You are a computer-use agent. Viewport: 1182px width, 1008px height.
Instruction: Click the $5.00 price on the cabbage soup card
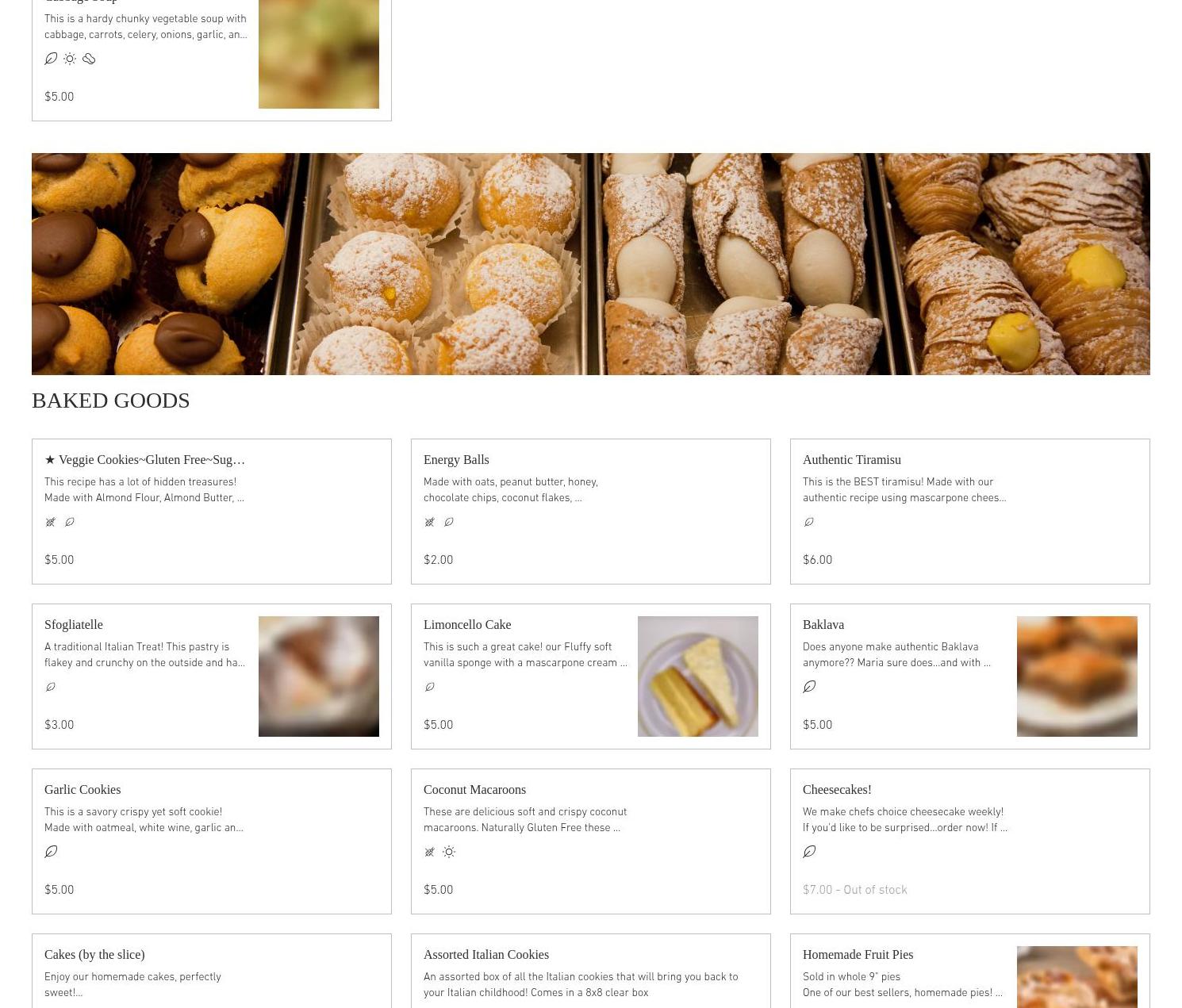coord(59,97)
